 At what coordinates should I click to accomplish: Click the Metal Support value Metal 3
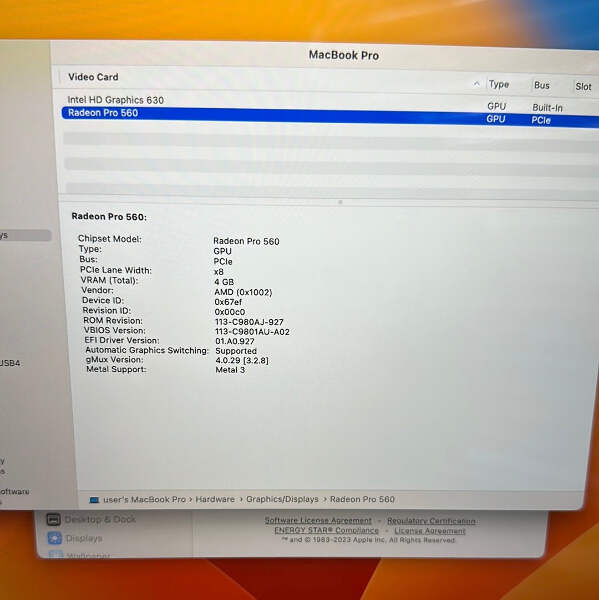click(230, 370)
